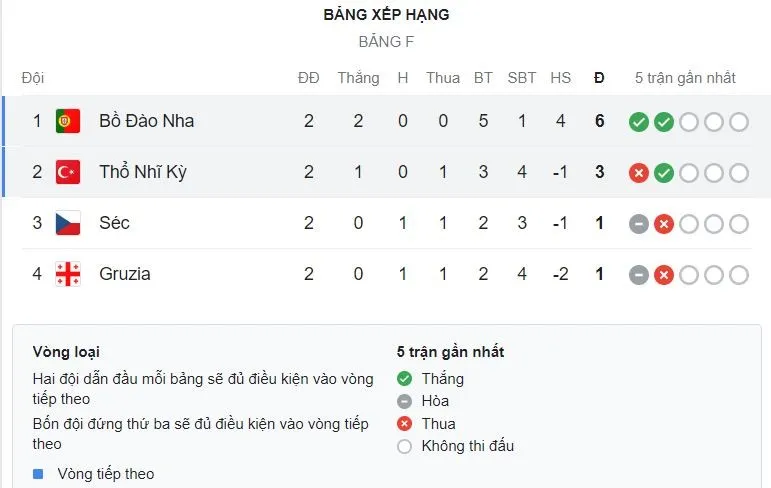Click Thổ Nhĩ Kỳ's green win icon
This screenshot has height=488, width=771.
(x=664, y=173)
